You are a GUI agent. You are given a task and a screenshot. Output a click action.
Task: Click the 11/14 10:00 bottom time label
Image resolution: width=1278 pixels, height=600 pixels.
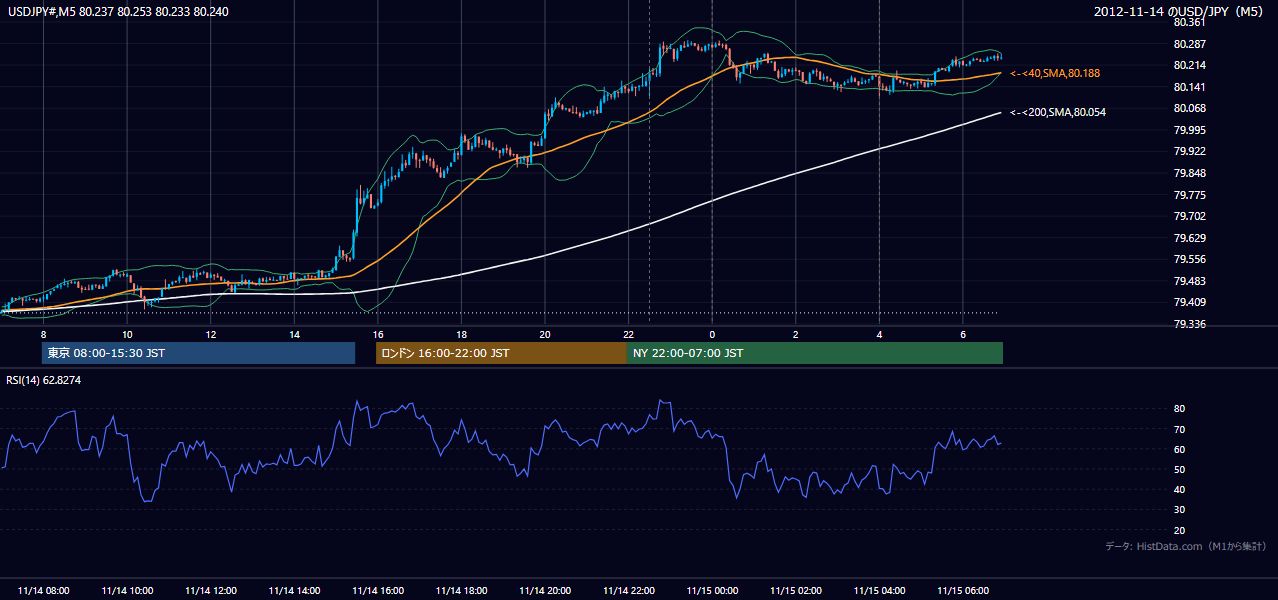tap(127, 591)
